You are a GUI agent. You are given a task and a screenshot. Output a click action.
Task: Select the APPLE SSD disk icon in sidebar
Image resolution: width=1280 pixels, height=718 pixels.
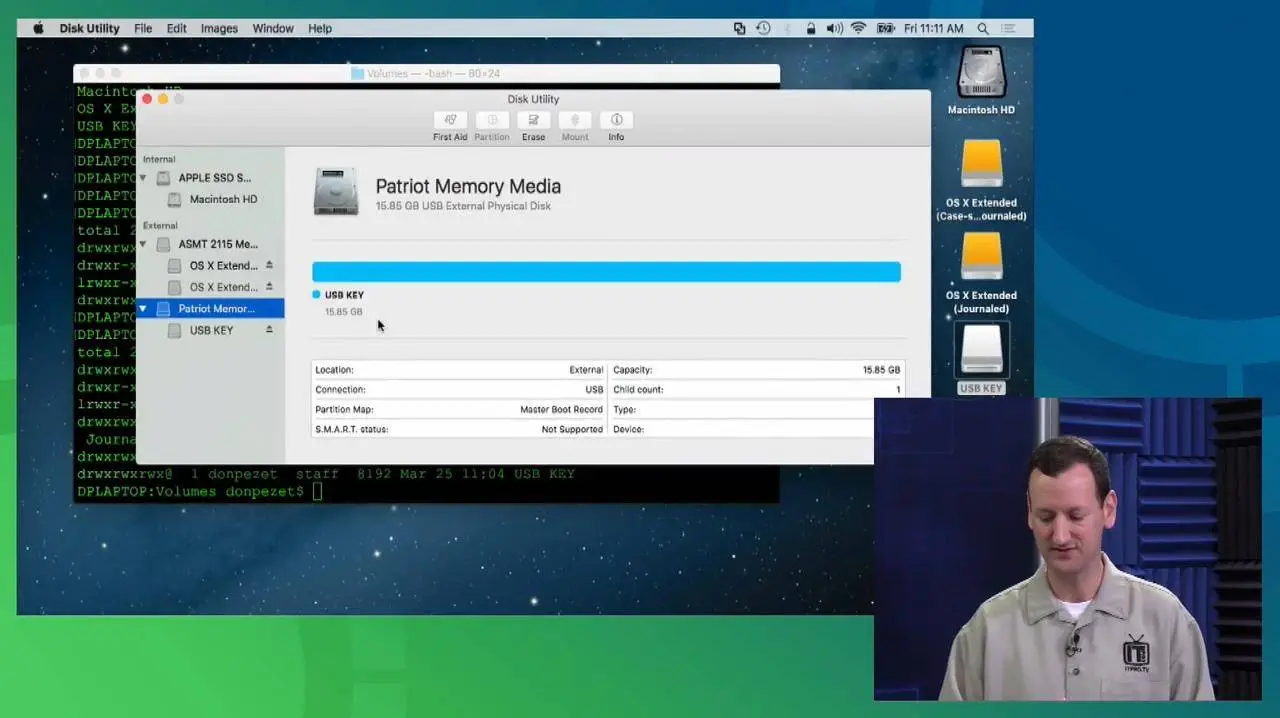tap(164, 178)
